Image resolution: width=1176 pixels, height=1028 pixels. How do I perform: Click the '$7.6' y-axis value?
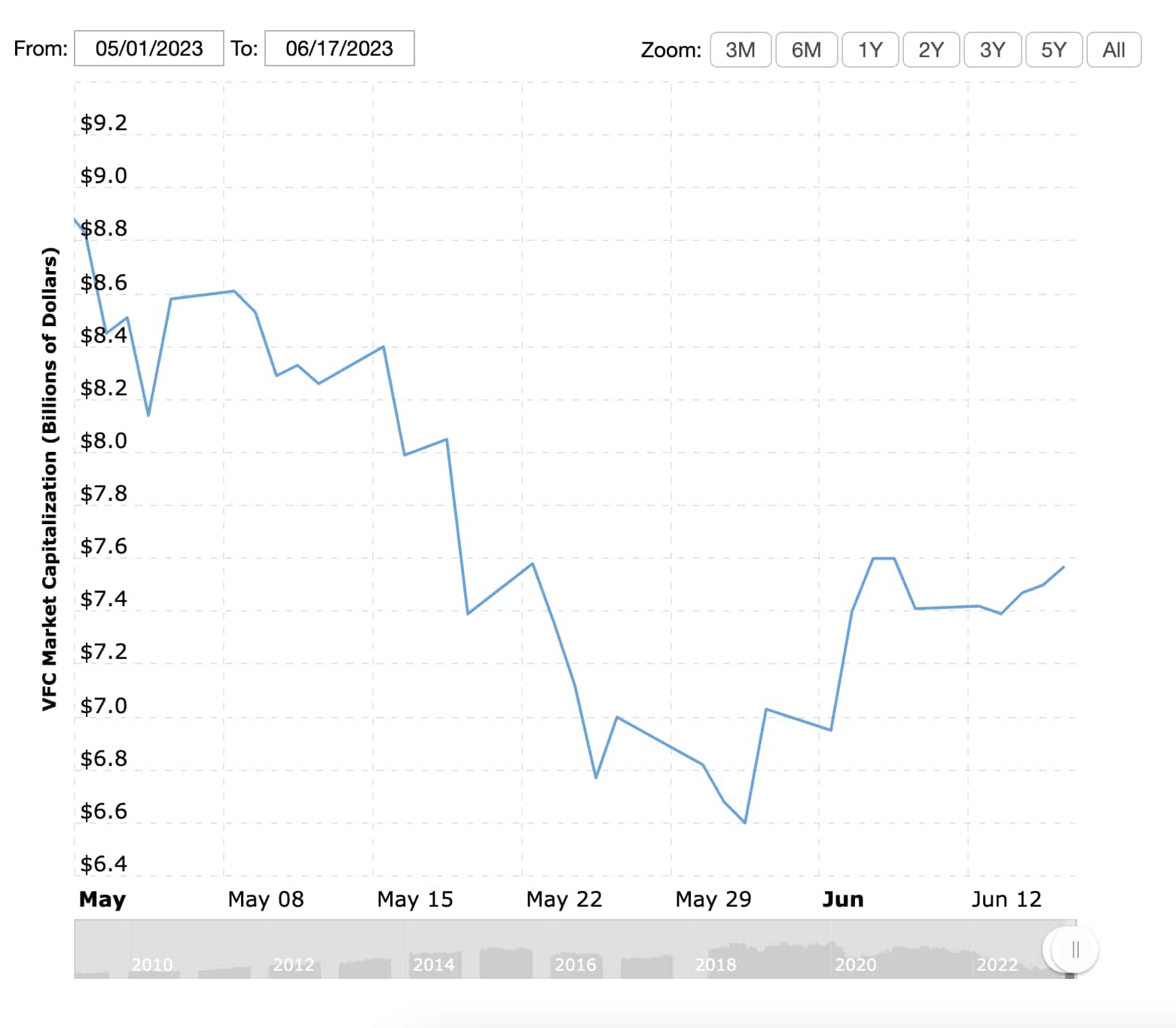pyautogui.click(x=104, y=546)
